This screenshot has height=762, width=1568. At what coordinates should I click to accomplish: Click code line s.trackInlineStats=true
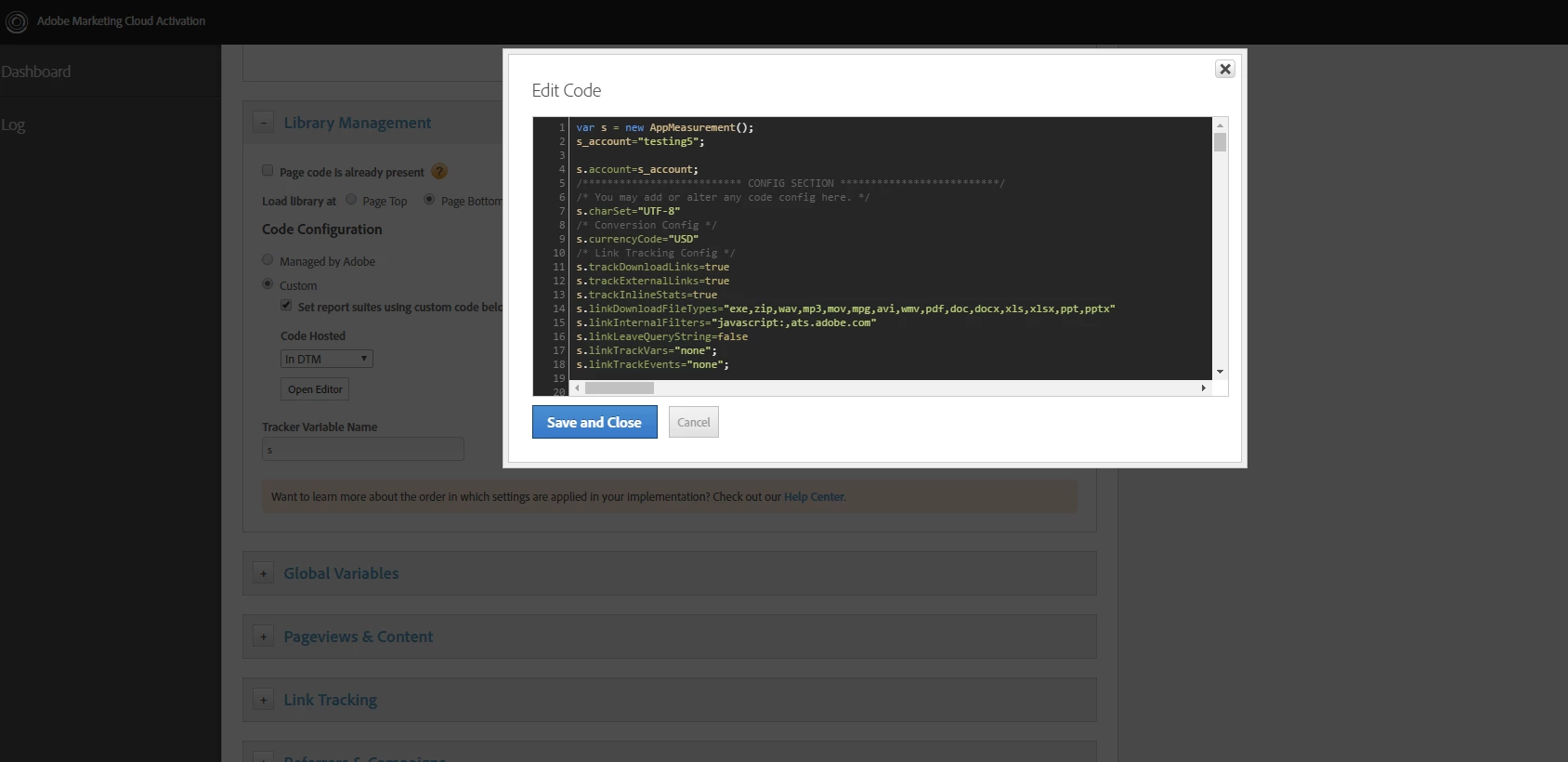click(x=647, y=295)
